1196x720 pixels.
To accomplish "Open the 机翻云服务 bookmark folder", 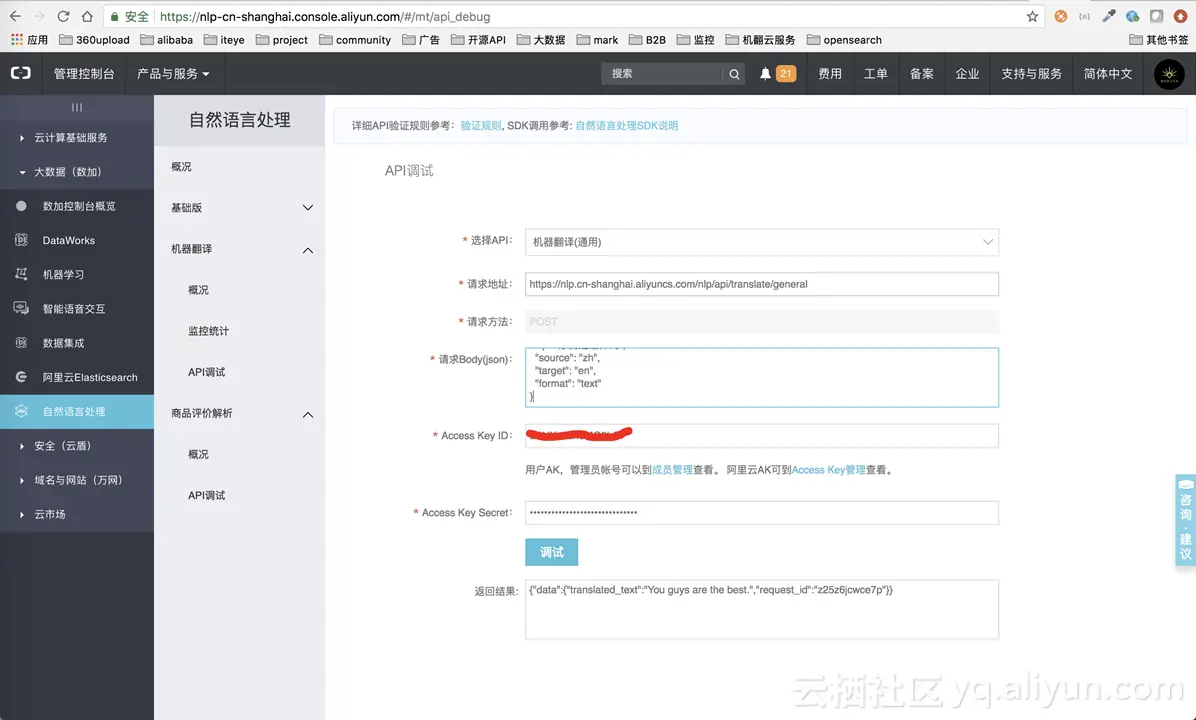I will 760,40.
